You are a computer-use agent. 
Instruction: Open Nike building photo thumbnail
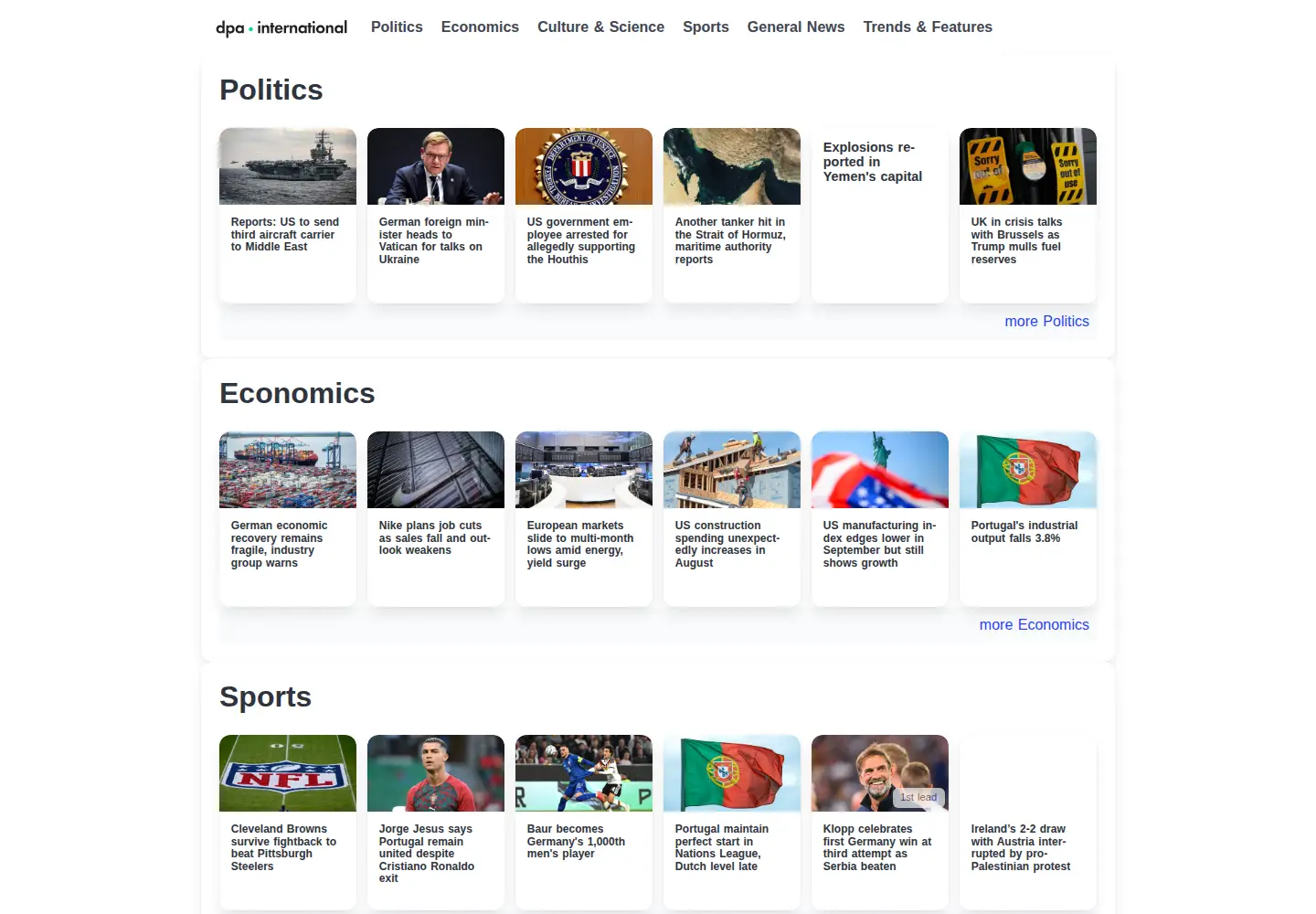436,470
